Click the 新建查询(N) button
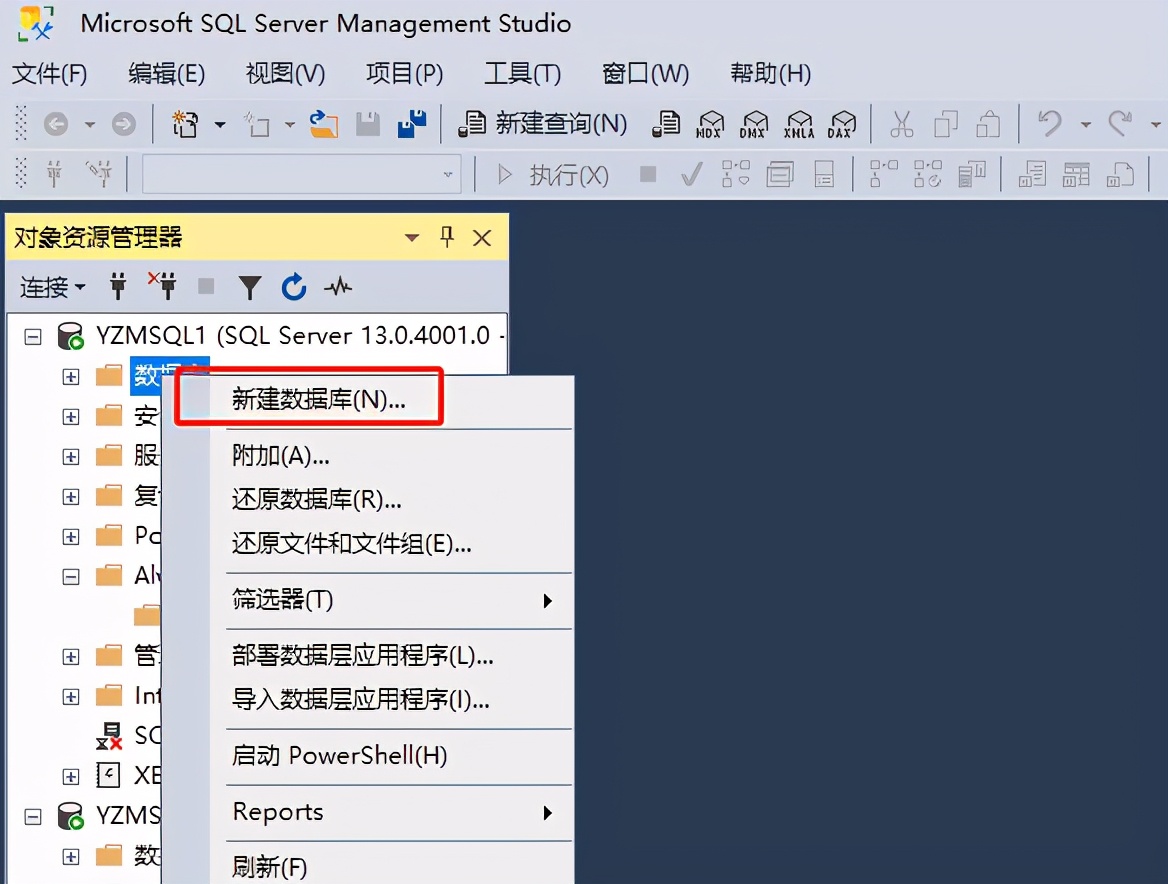This screenshot has height=884, width=1168. [542, 124]
